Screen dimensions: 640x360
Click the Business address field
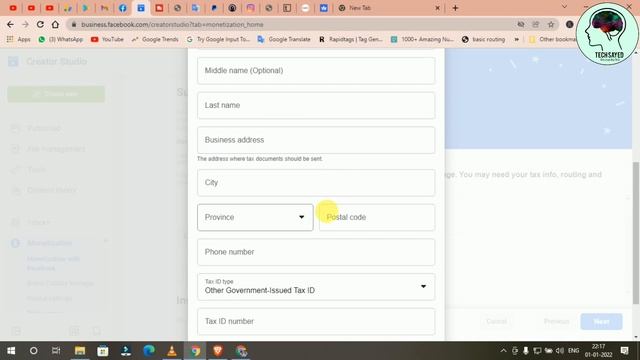click(x=316, y=140)
